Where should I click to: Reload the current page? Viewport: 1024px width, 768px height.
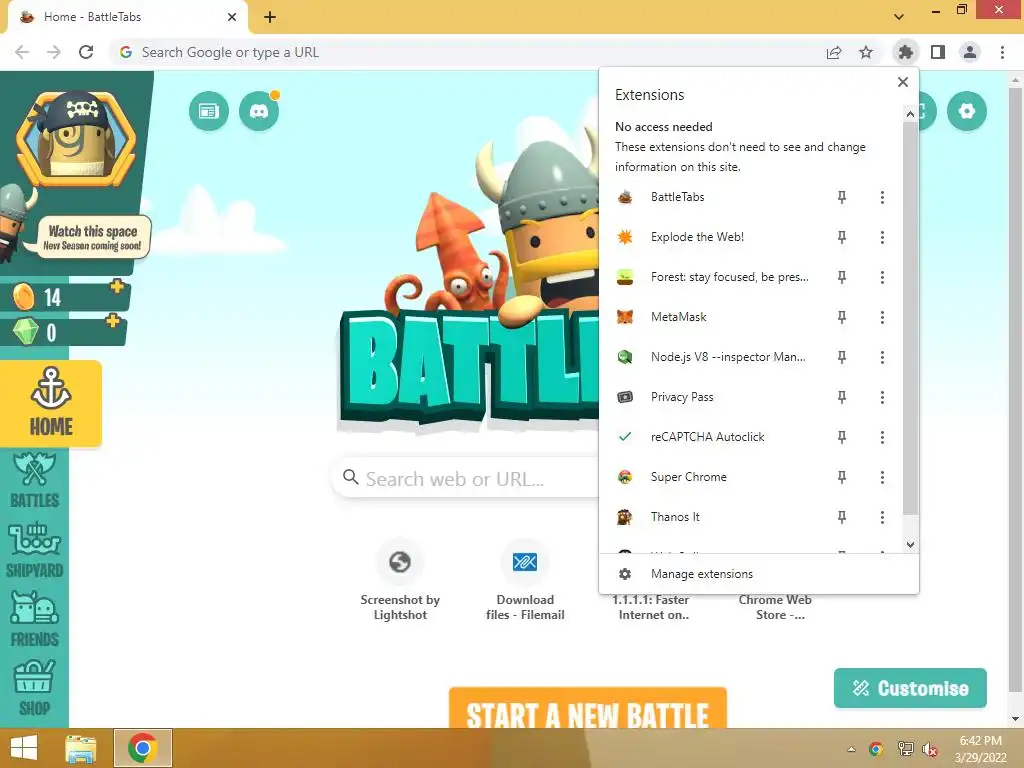(x=86, y=52)
